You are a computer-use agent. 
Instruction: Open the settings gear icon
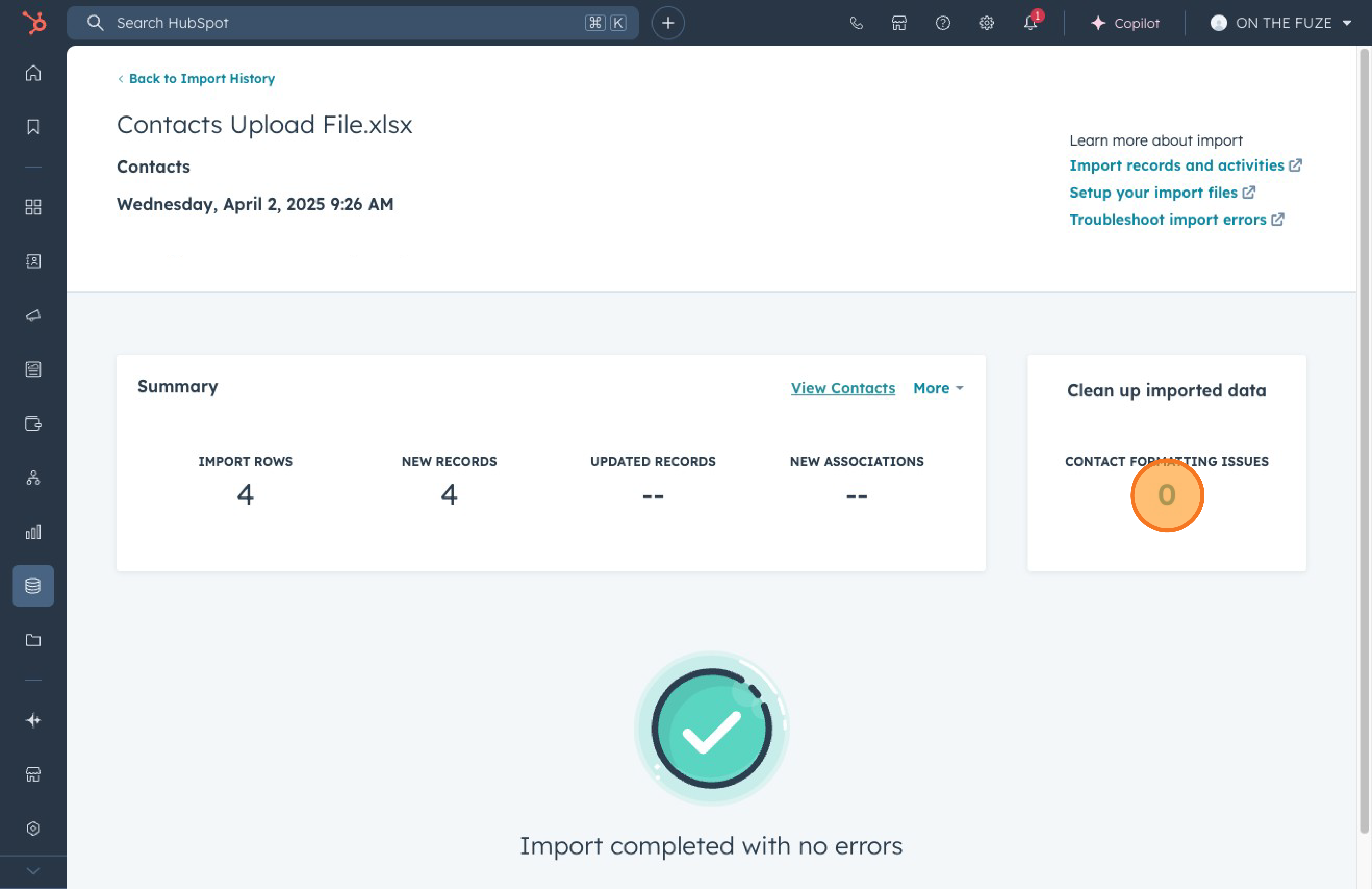pos(987,23)
